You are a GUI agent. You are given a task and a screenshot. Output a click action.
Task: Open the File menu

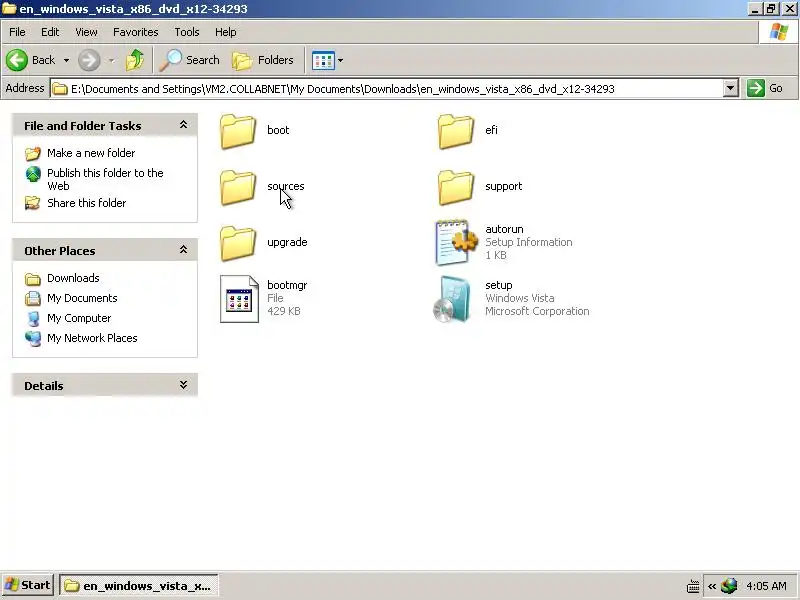pos(17,32)
